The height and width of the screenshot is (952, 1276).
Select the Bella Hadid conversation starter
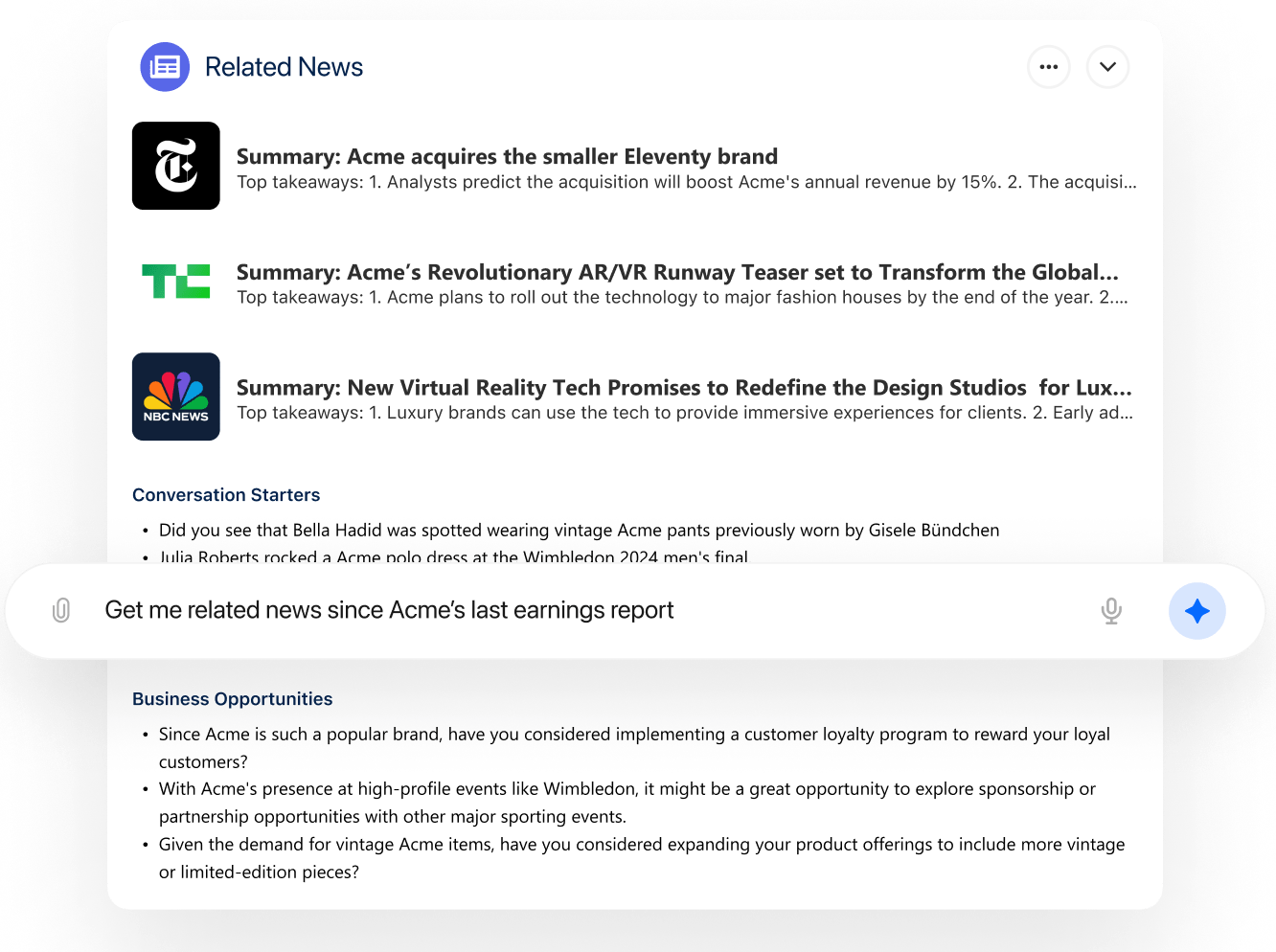click(579, 531)
